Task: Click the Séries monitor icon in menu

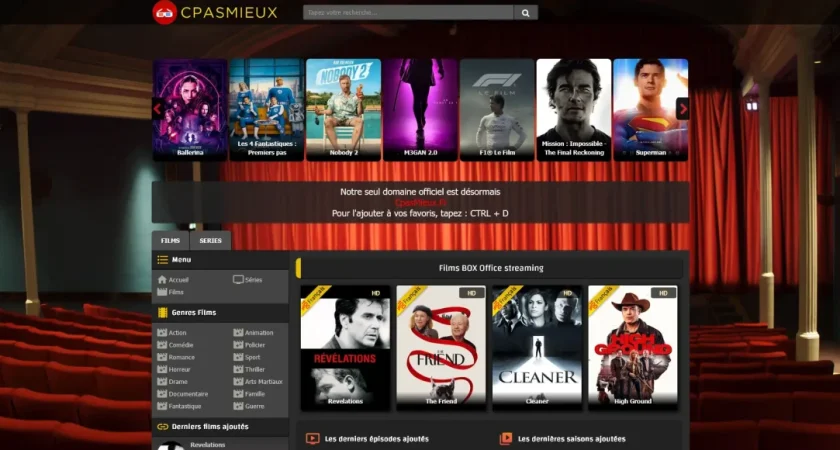Action: 238,280
